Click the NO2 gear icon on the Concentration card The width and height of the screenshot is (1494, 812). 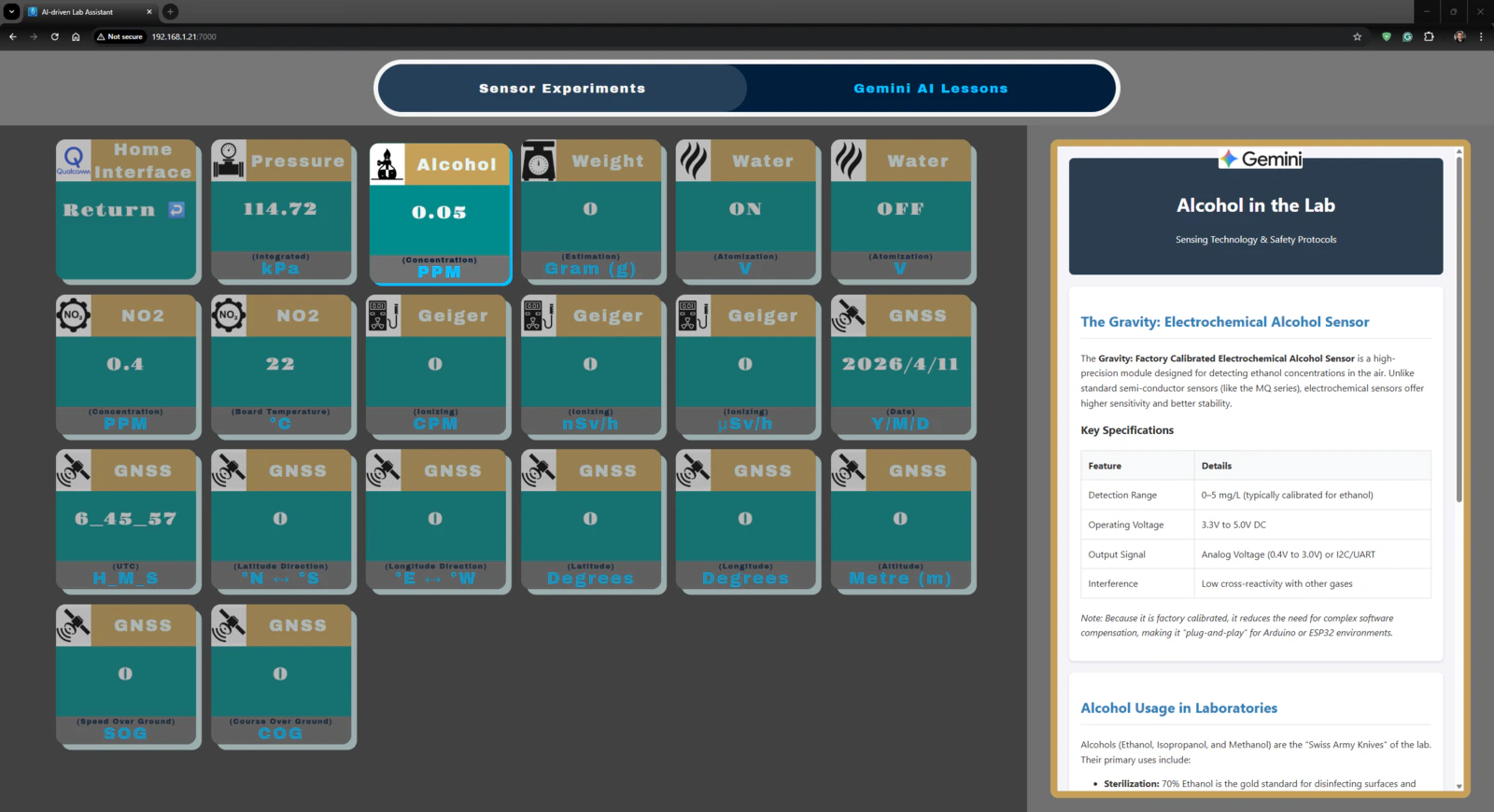point(74,315)
